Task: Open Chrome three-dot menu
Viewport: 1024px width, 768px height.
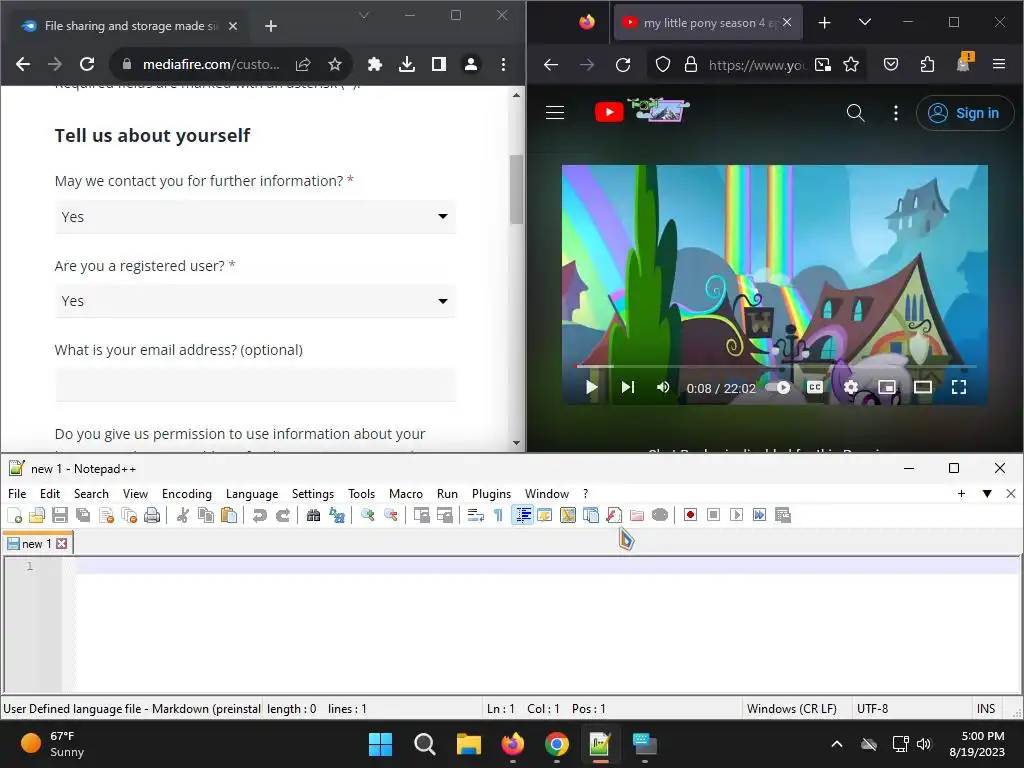Action: 503,64
